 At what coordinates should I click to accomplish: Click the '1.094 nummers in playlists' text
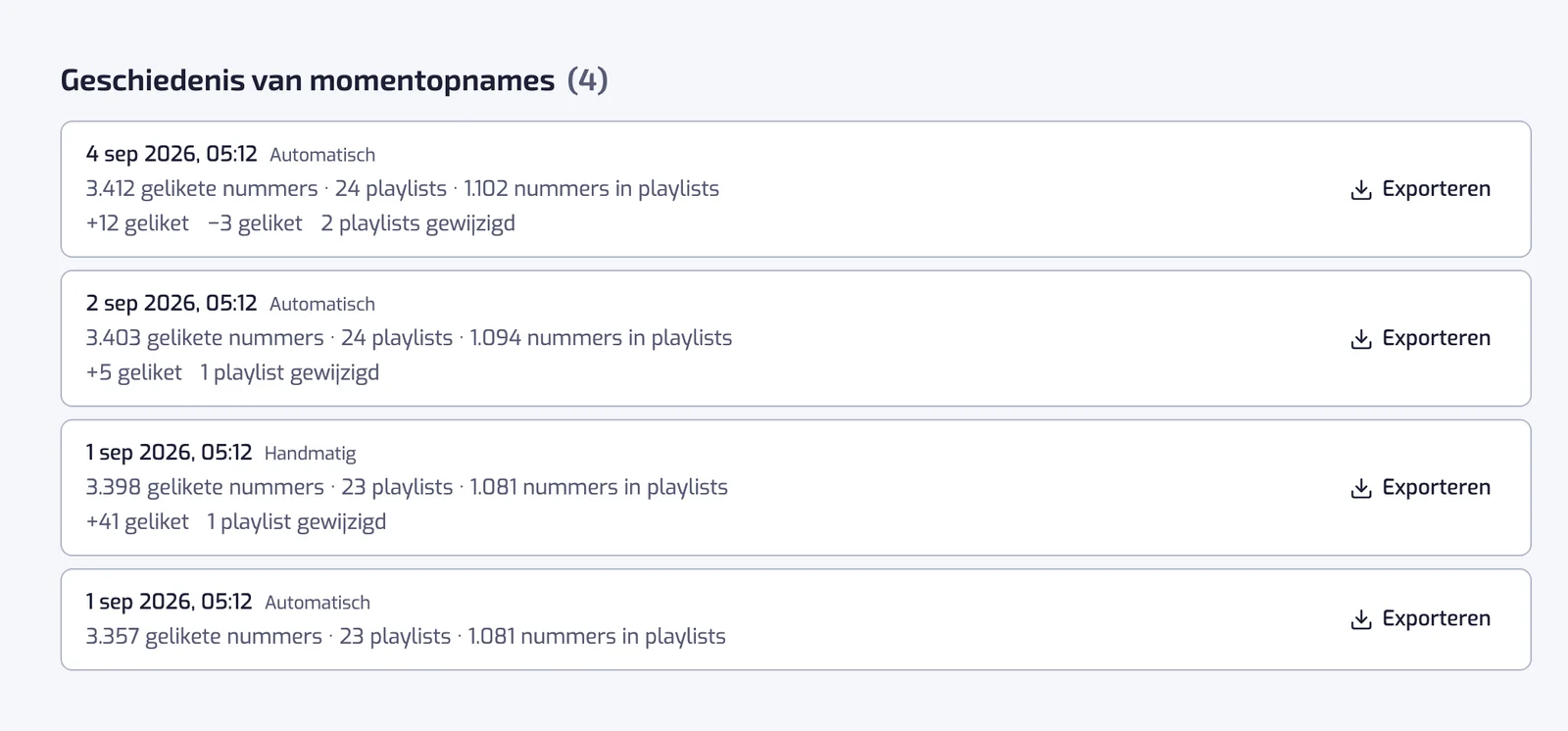(x=601, y=338)
